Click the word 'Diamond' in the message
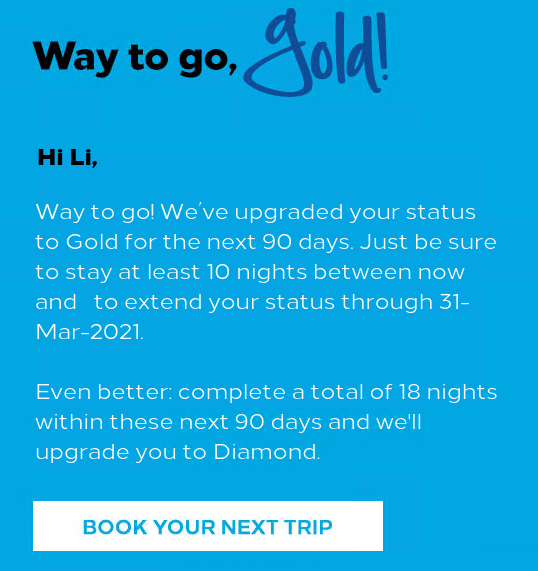 tap(265, 452)
